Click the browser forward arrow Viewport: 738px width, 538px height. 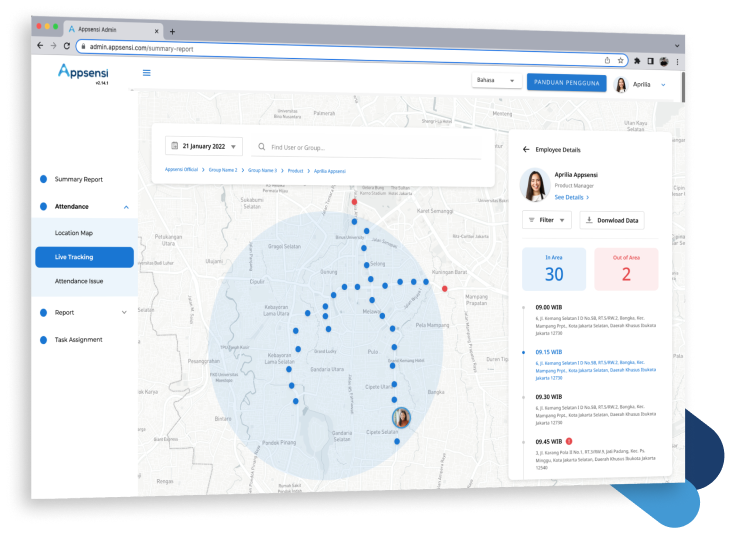coord(53,46)
